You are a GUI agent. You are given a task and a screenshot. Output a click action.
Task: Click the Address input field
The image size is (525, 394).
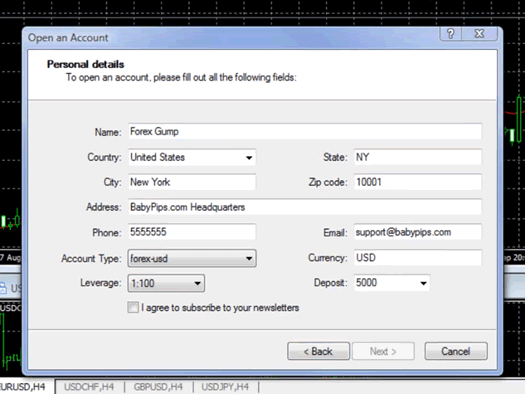point(305,207)
